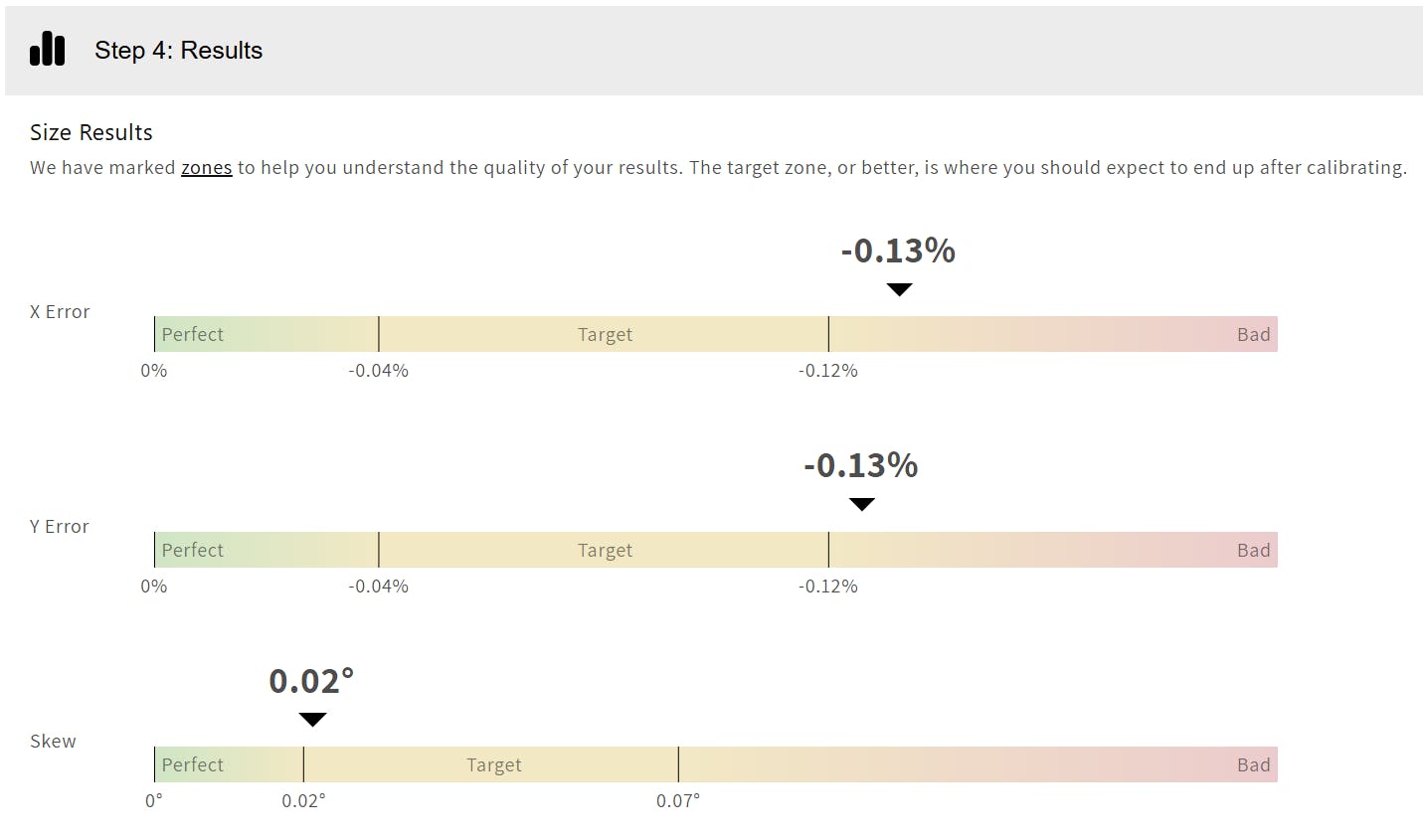
Task: Click the Bad zone on Skew bar
Action: 1253,765
